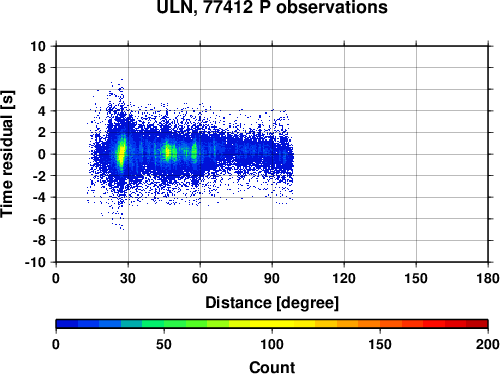Click the 'Distance [degree]' x-axis label
500x374 pixels.
pyautogui.click(x=272, y=303)
